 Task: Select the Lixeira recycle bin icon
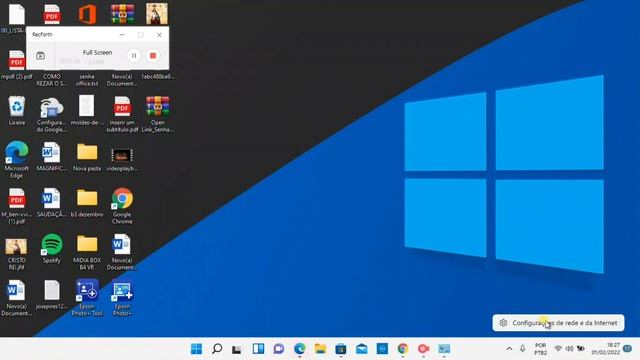click(x=17, y=110)
